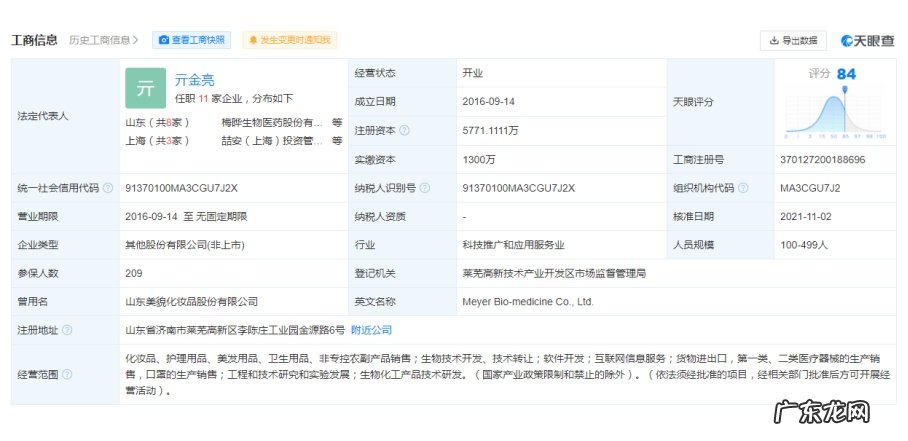Viewport: 908px width, 441px height.
Task: Click address 山东省济南市莱芜高新区李陈庄工业园金源路6号
Action: 235,330
